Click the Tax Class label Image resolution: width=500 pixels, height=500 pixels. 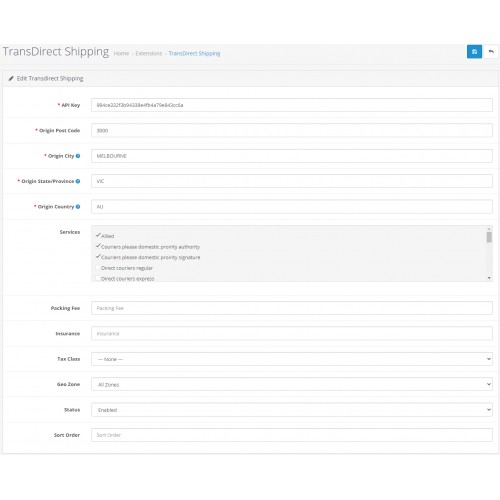68,359
